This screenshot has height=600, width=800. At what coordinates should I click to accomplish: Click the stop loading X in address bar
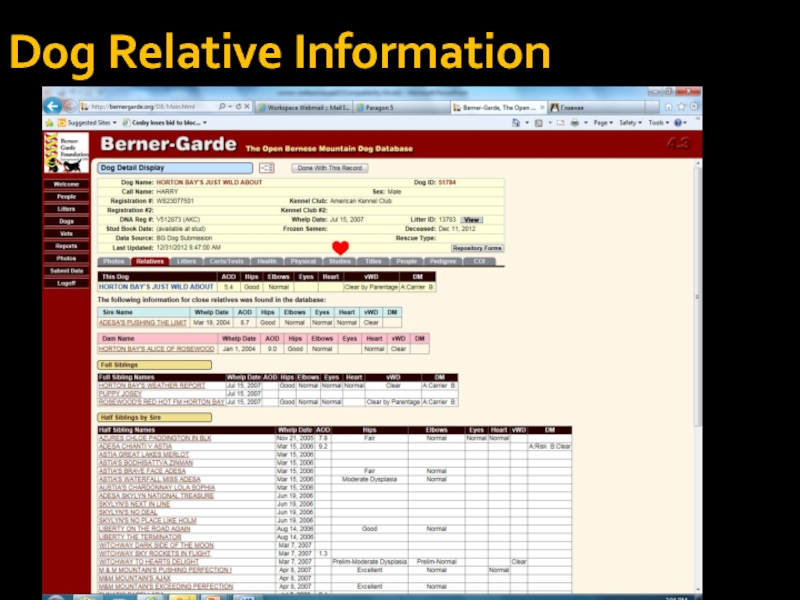[x=247, y=107]
